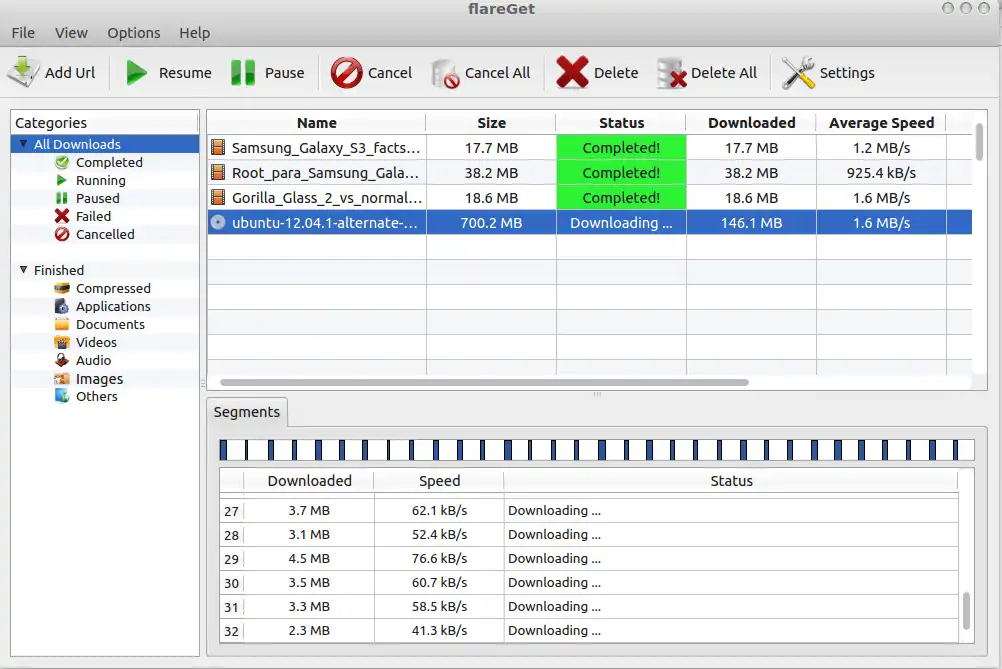
Task: Select the Samsung_Galaxy_S3_facts download name
Action: (x=326, y=148)
